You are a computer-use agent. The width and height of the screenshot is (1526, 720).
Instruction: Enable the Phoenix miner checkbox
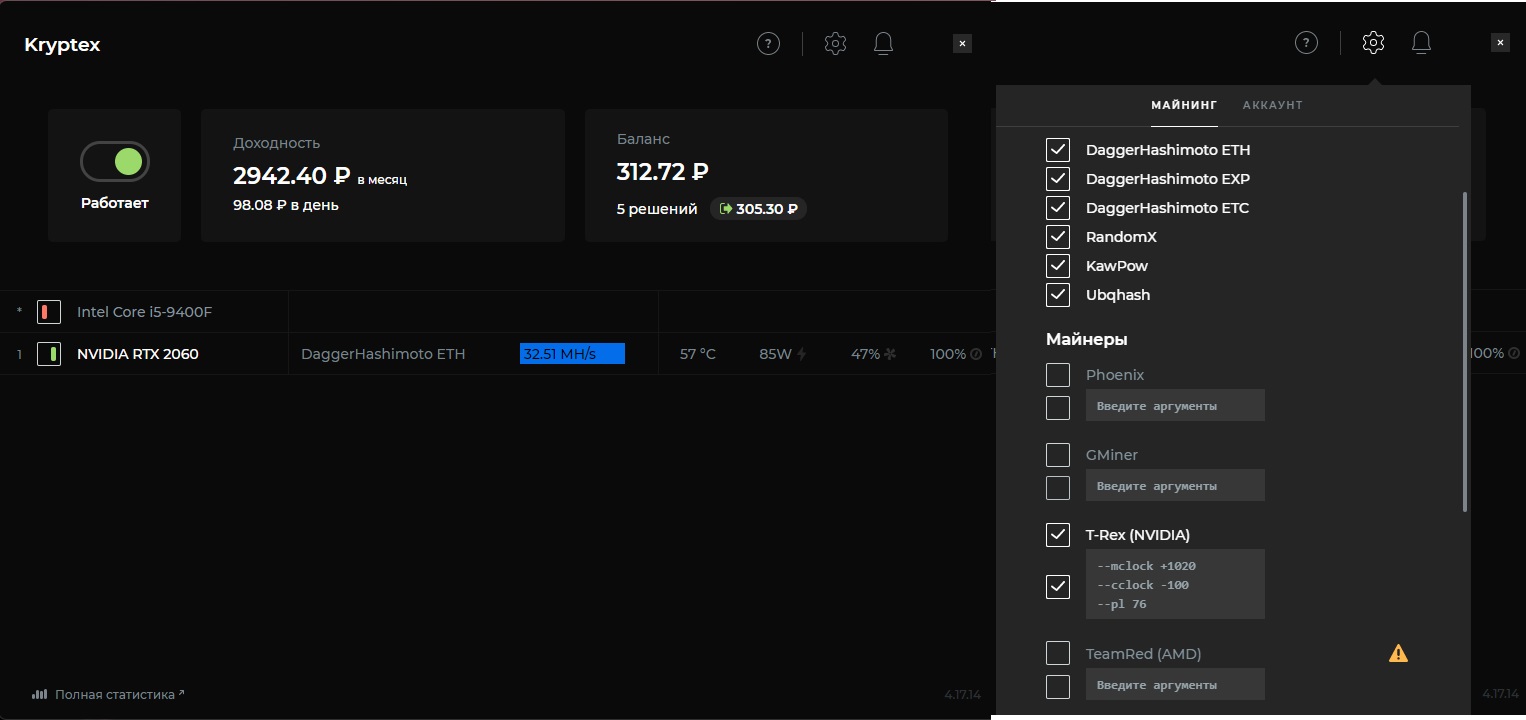[1058, 375]
